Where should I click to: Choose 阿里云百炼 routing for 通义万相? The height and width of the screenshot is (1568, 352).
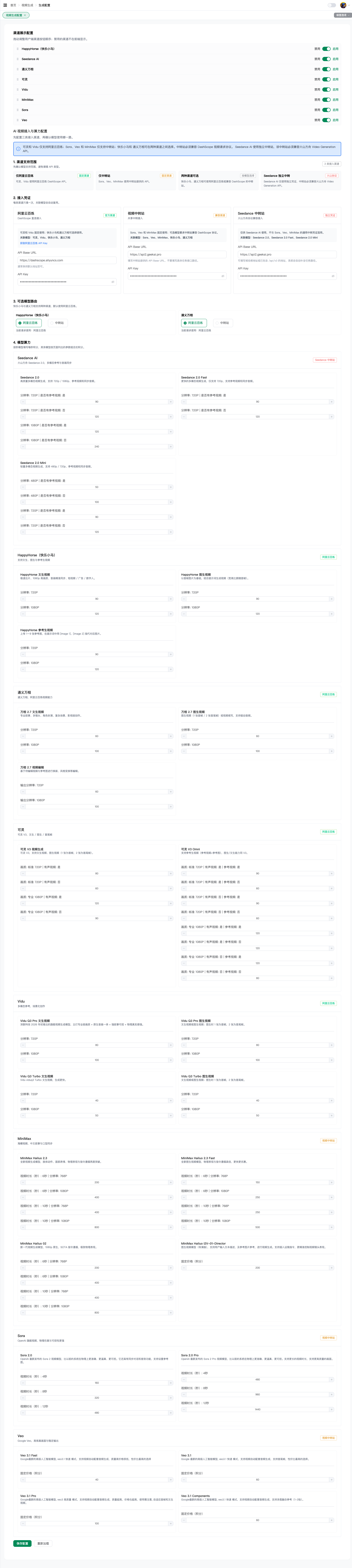194,323
